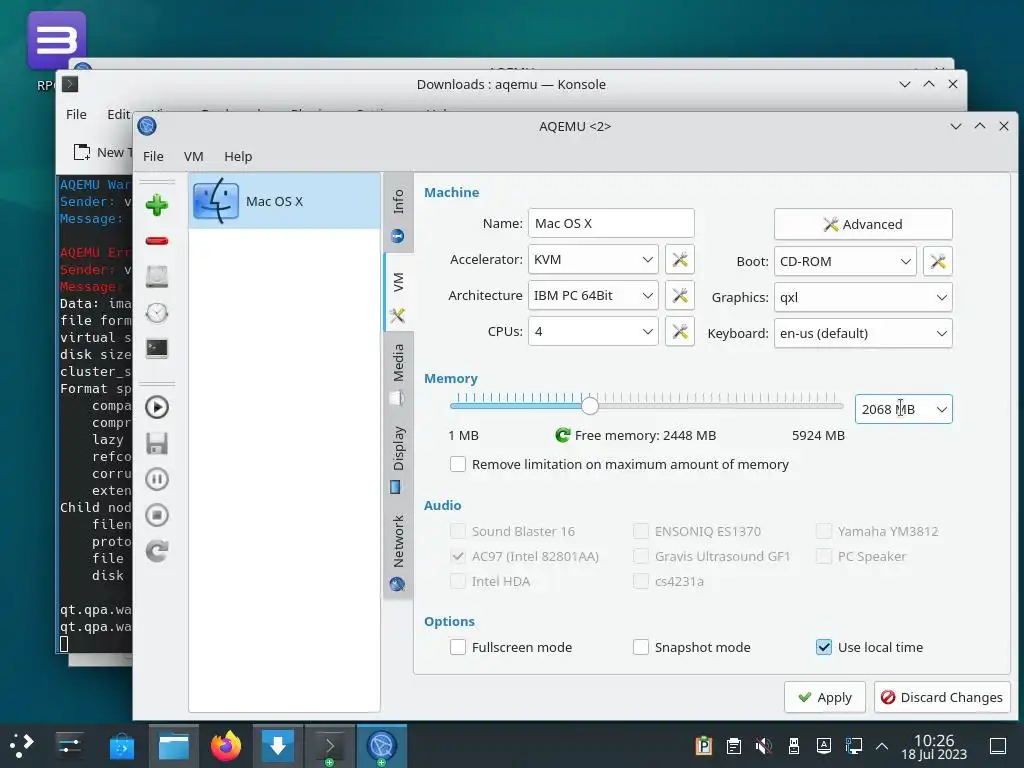Toggle Intel HDA audio checkbox
The width and height of the screenshot is (1024, 768).
[458, 581]
